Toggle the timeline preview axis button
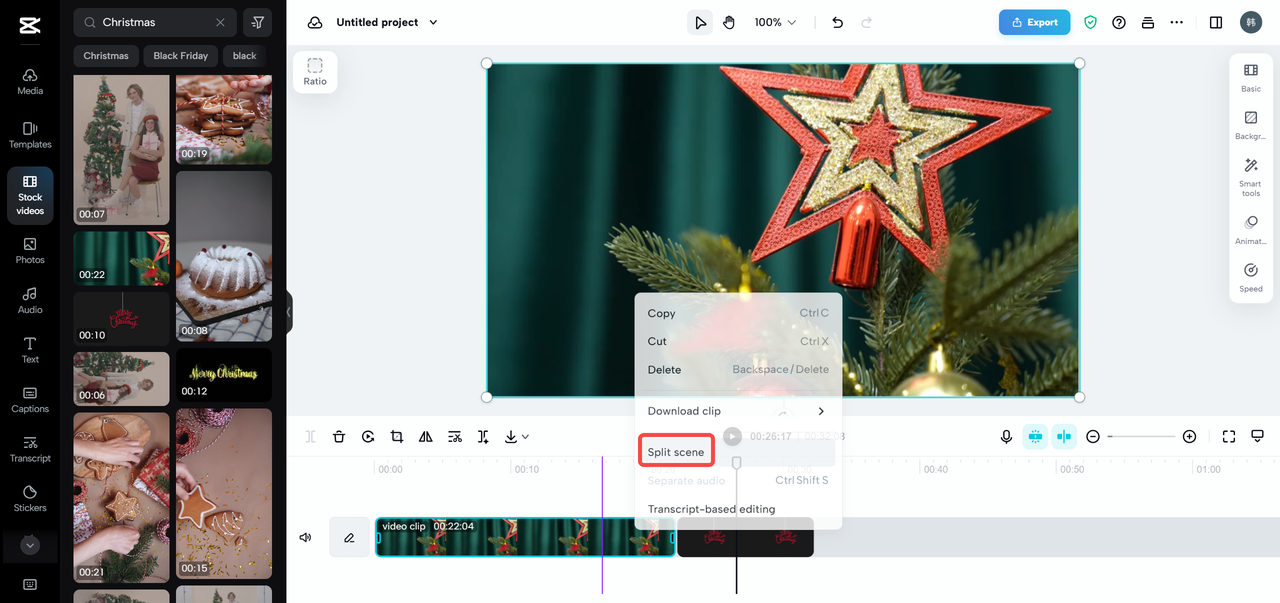The height and width of the screenshot is (603, 1280). pyautogui.click(x=1063, y=437)
